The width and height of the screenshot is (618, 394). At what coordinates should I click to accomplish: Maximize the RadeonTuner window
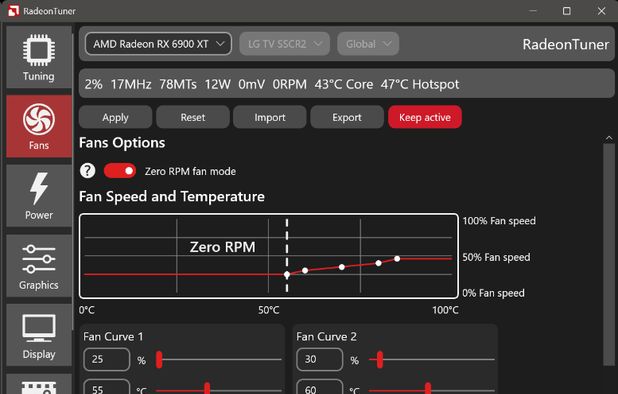coord(566,11)
